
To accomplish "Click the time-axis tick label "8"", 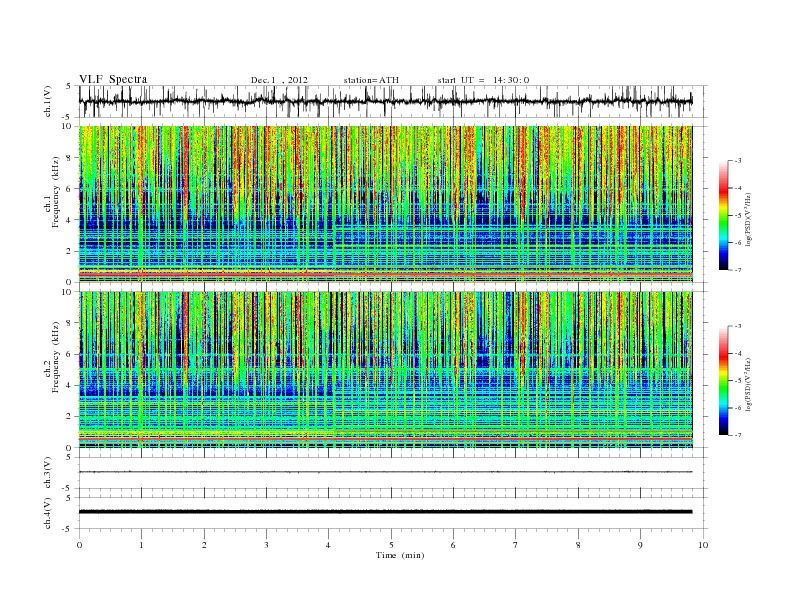I will tap(578, 545).
